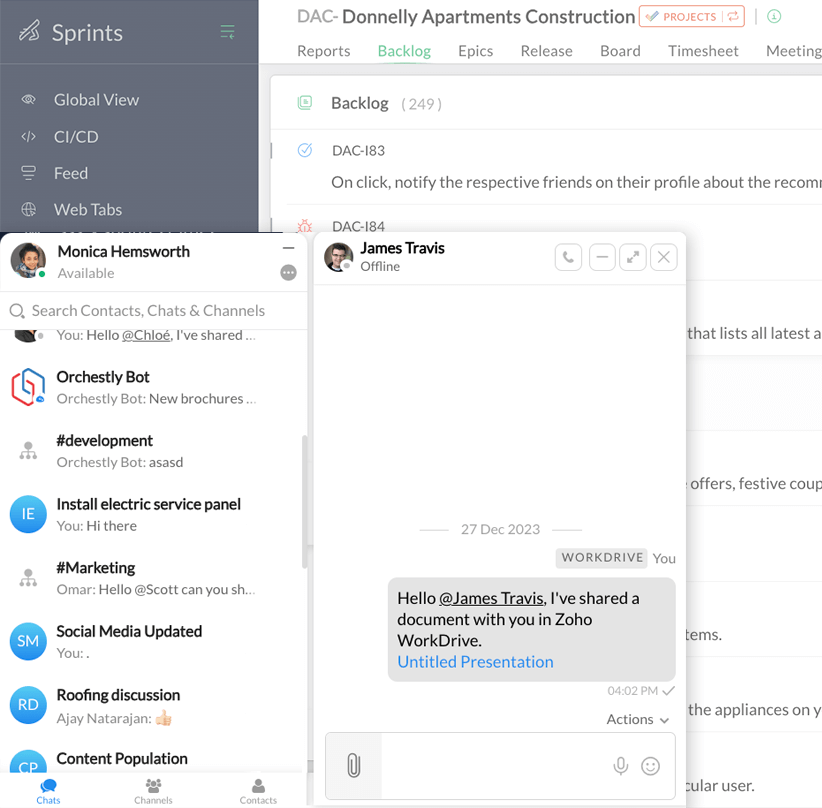Viewport: 822px width, 808px height.
Task: Start a call with James Travis
Action: click(x=568, y=257)
